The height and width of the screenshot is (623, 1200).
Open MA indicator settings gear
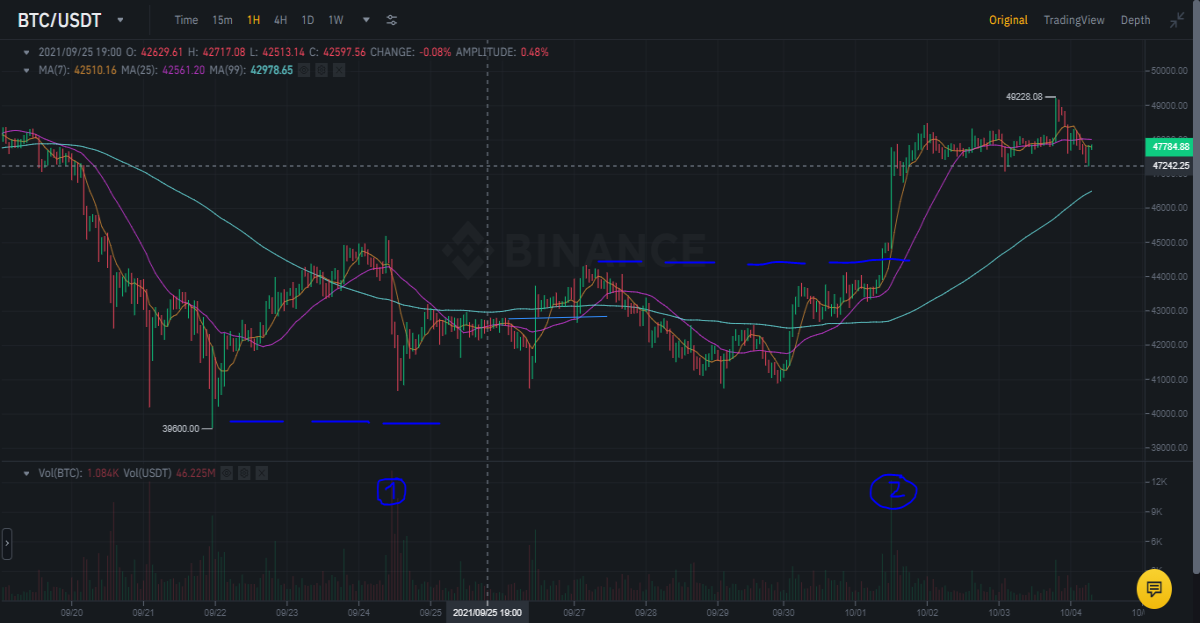[322, 70]
